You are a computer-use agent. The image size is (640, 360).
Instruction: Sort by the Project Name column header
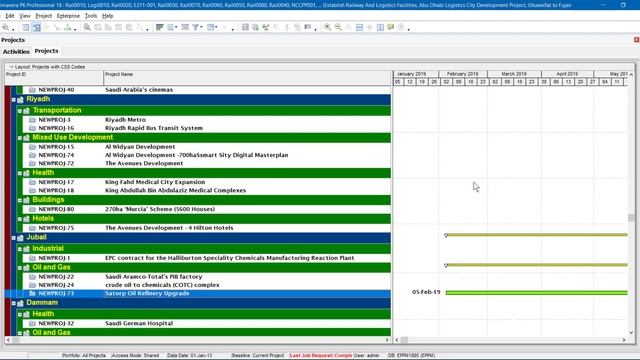[x=248, y=77]
